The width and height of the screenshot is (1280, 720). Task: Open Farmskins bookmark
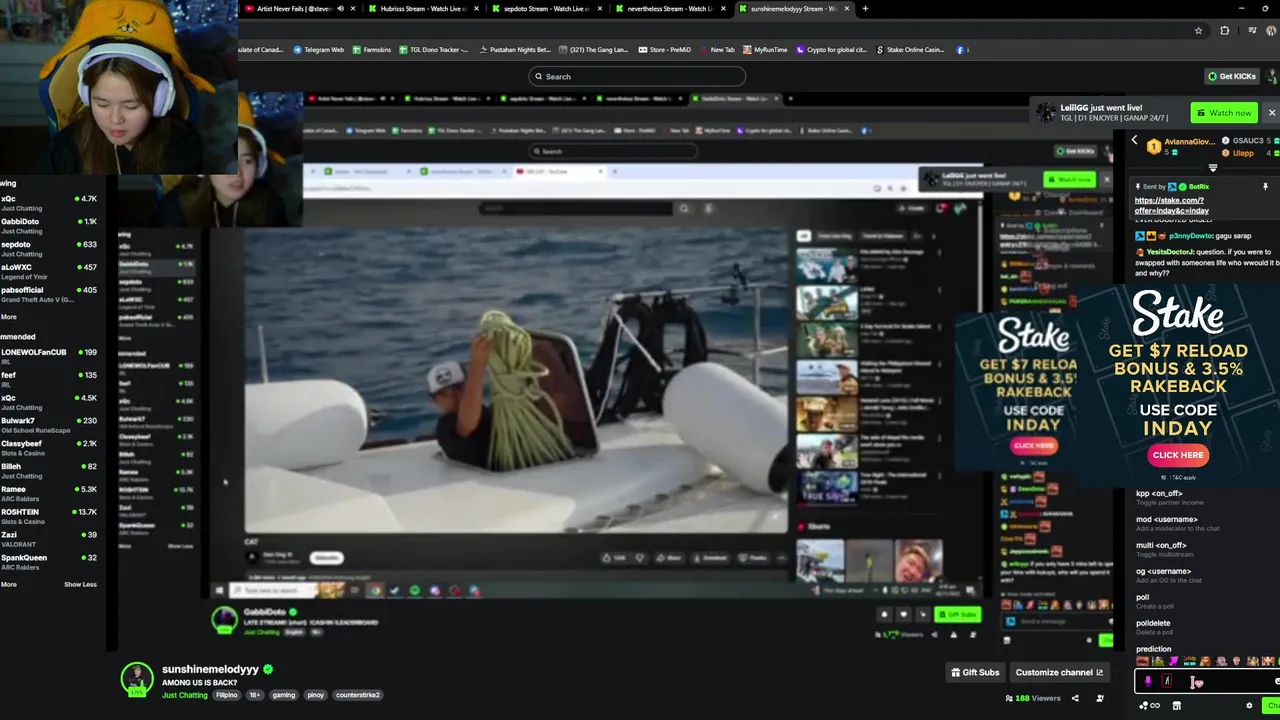372,50
